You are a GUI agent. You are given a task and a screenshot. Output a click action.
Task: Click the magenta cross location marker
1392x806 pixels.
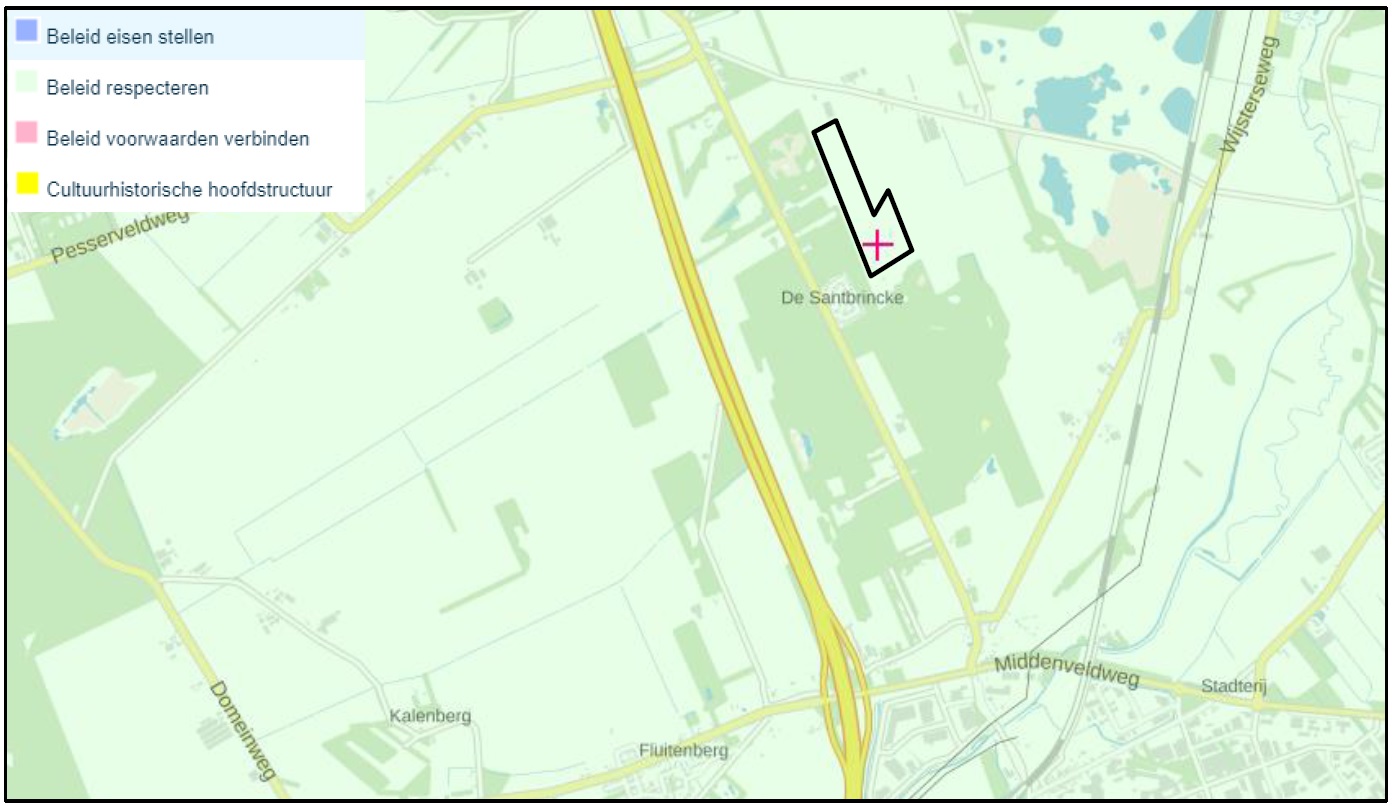(877, 244)
